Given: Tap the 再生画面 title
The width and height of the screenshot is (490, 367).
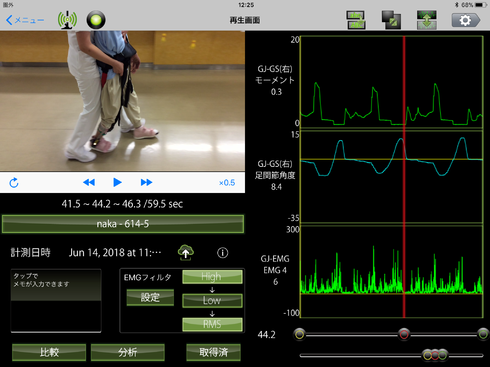Looking at the screenshot, I should click(x=245, y=20).
